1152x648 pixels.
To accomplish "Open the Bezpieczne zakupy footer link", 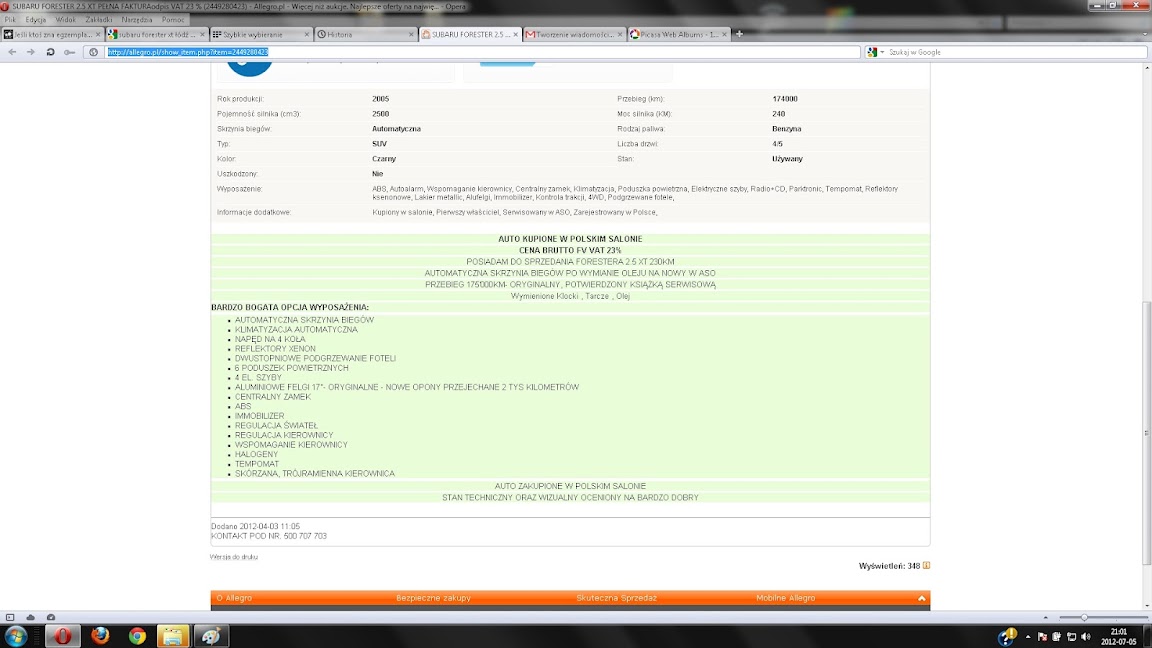I will pos(433,598).
